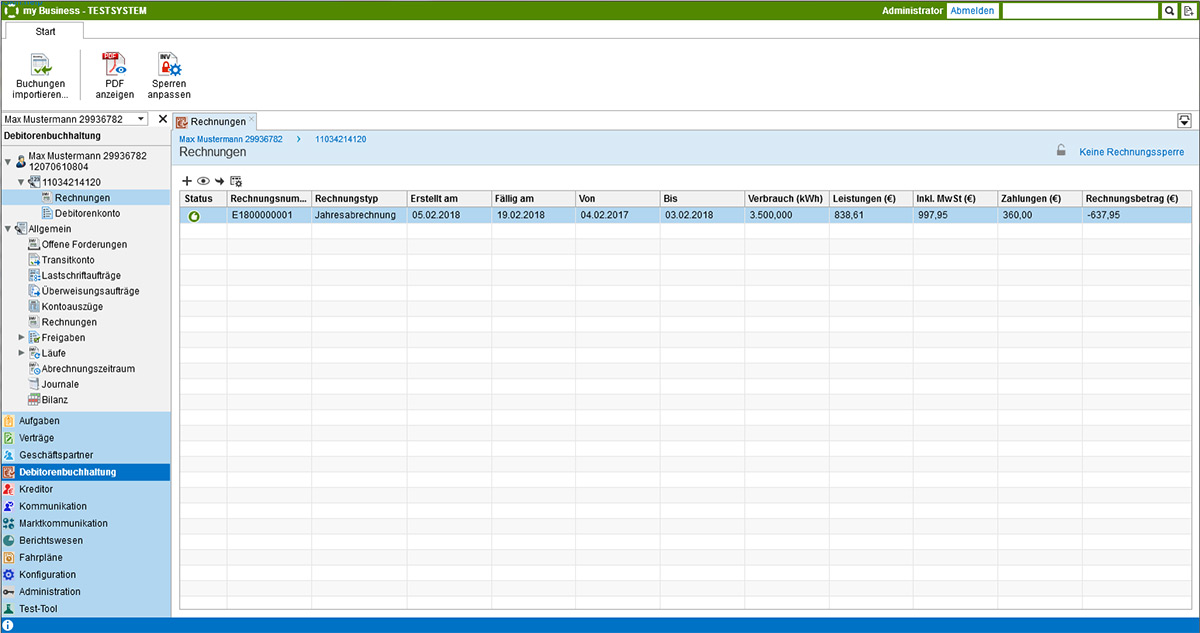The width and height of the screenshot is (1200, 633).
Task: Click the right arrow icon above the table
Action: pos(219,181)
